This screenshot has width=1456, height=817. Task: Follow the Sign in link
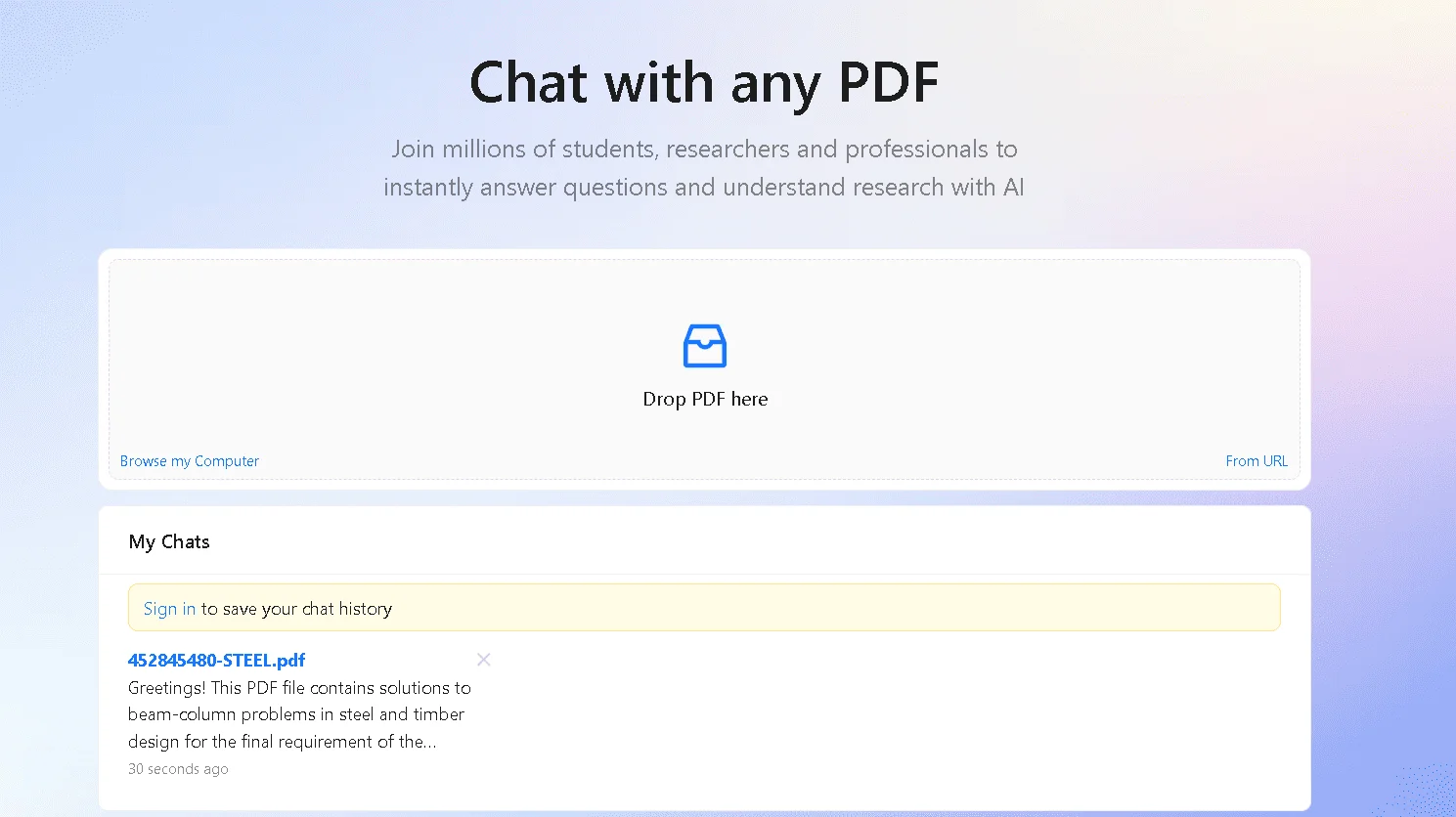tap(169, 609)
